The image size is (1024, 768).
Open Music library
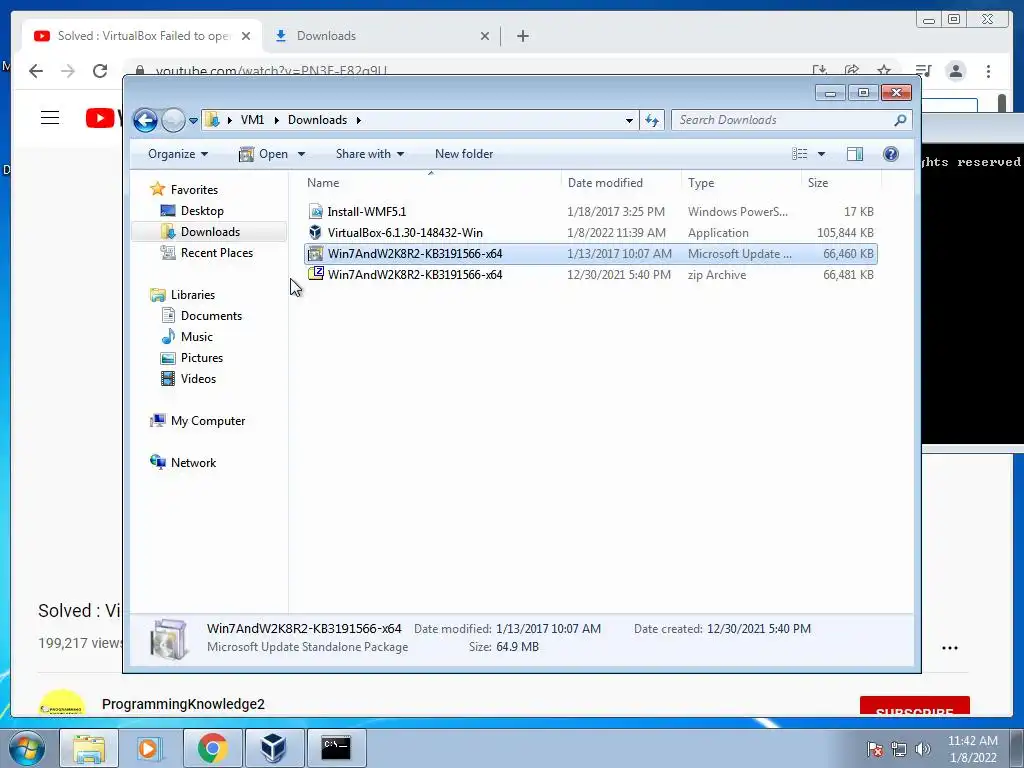point(187,337)
